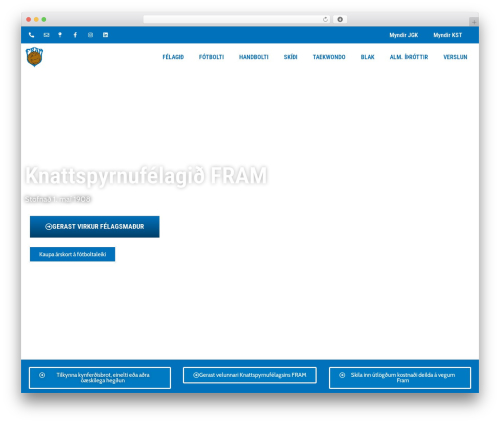Click the Kaupa árskort á fótboltaleiki button

[x=72, y=254]
